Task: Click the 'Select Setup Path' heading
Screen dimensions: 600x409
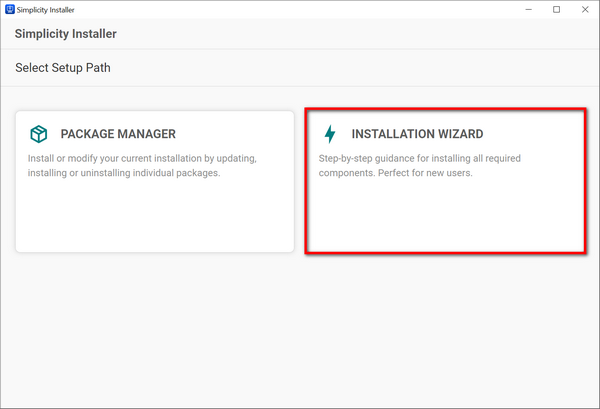Action: click(63, 68)
